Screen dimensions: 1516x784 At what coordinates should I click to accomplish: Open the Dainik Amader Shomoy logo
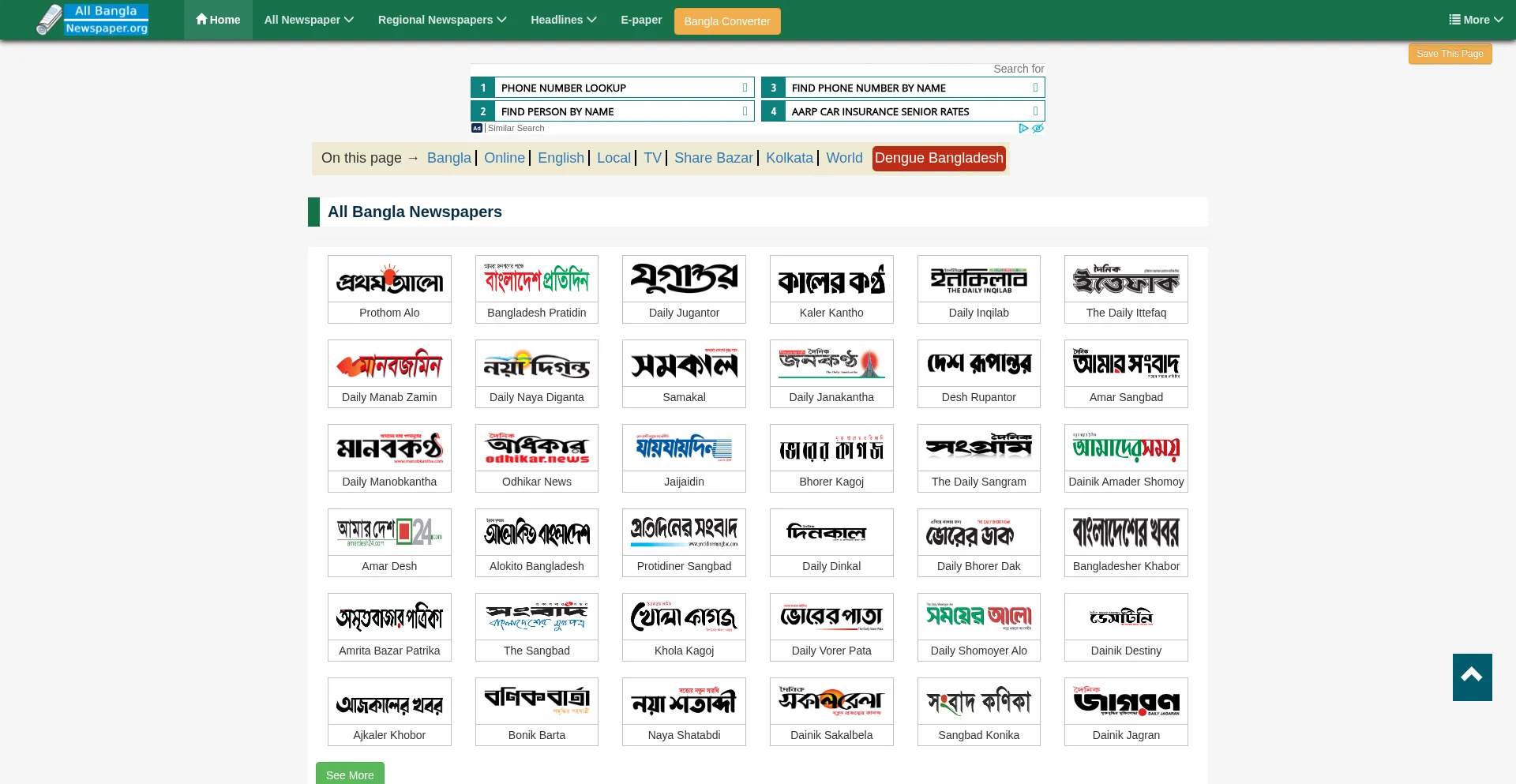[x=1126, y=448]
